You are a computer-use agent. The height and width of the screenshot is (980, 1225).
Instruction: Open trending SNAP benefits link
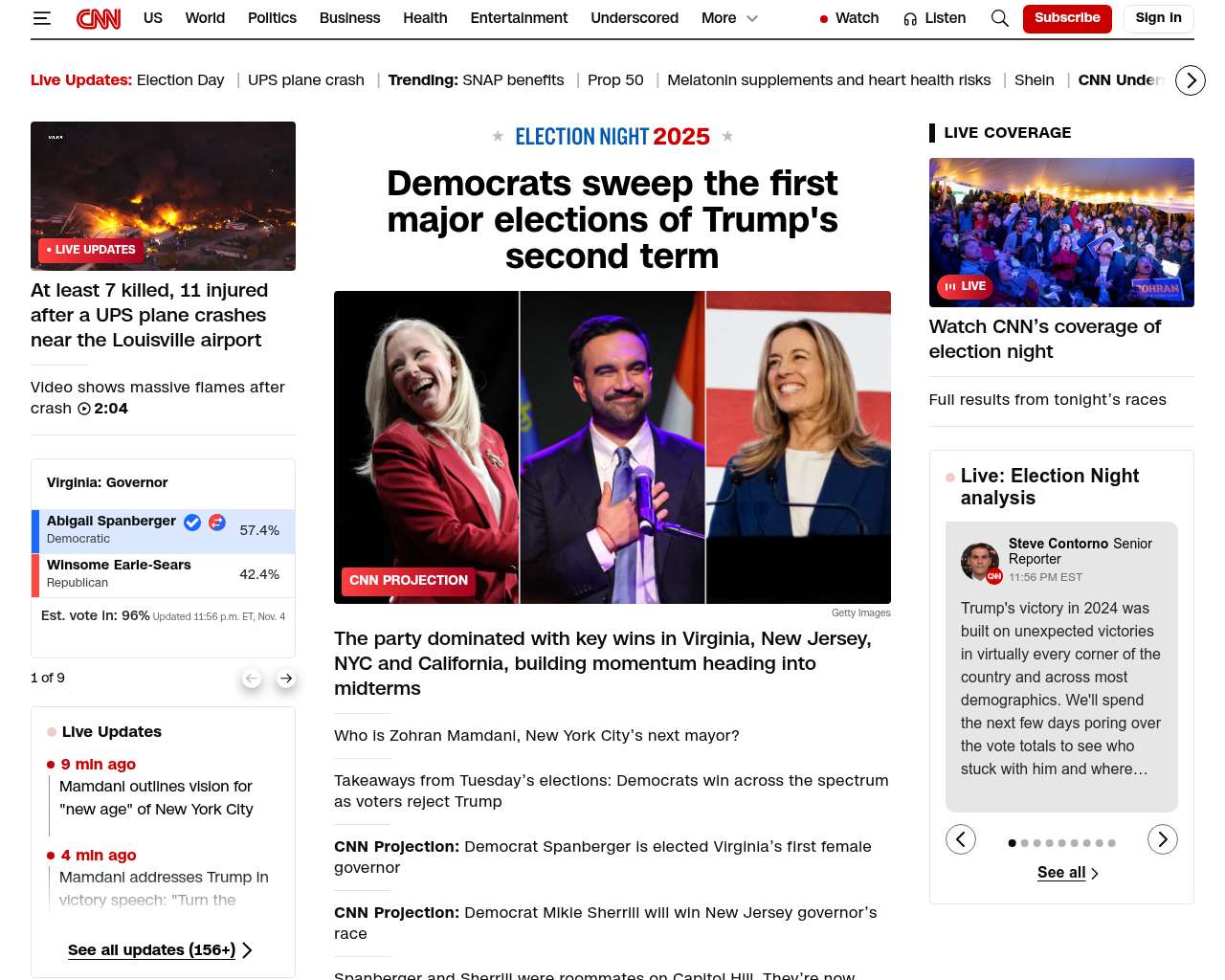click(513, 80)
